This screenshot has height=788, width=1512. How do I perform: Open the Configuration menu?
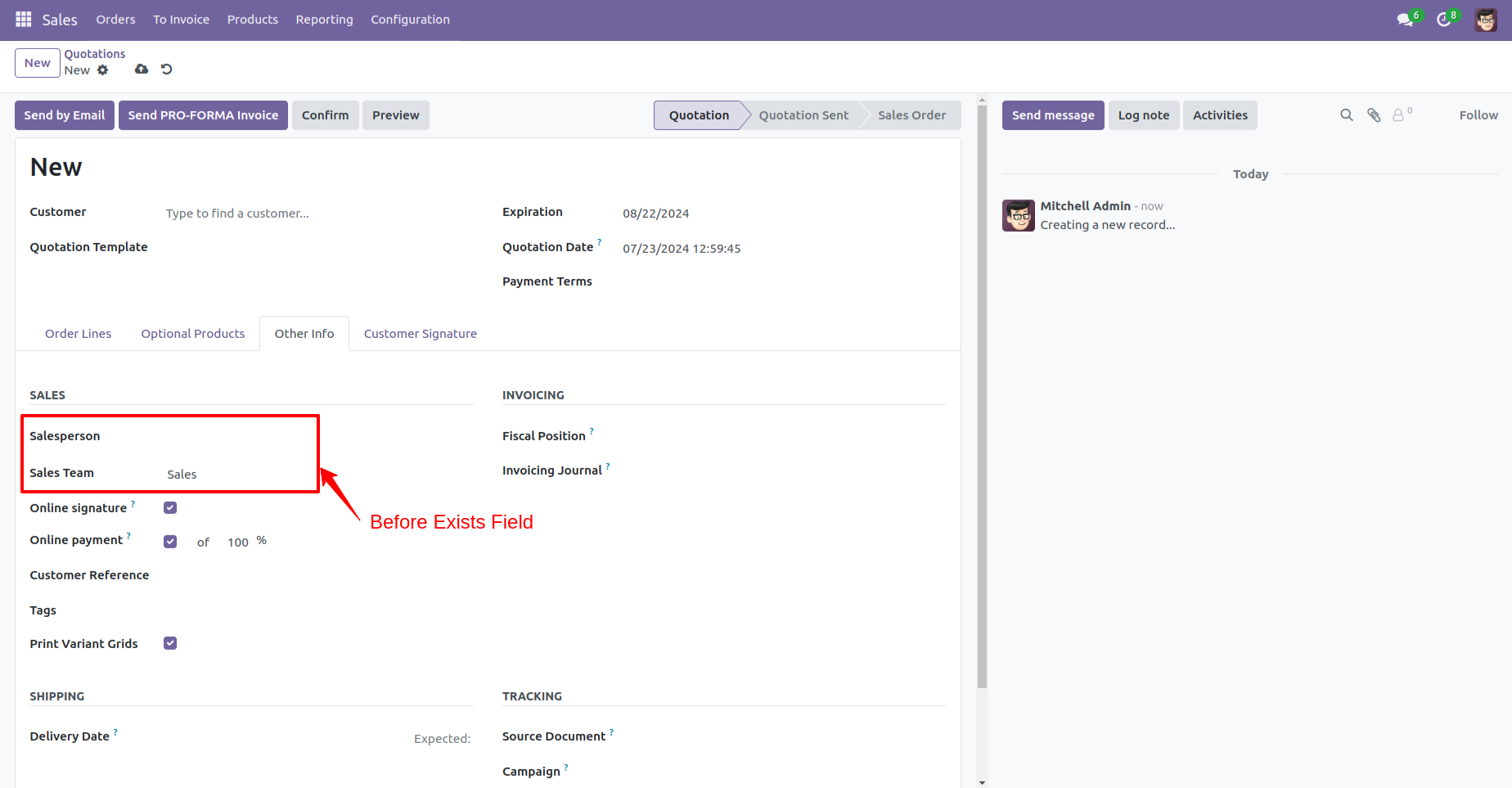tap(410, 20)
